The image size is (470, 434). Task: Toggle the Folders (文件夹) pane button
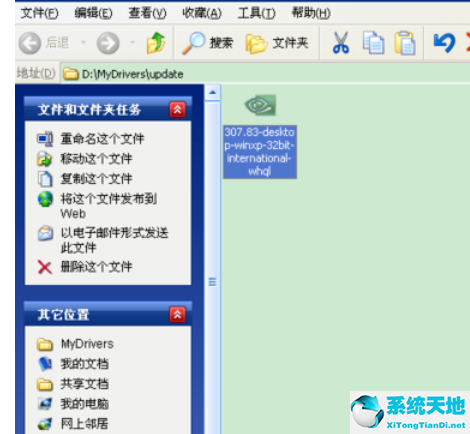coord(277,43)
